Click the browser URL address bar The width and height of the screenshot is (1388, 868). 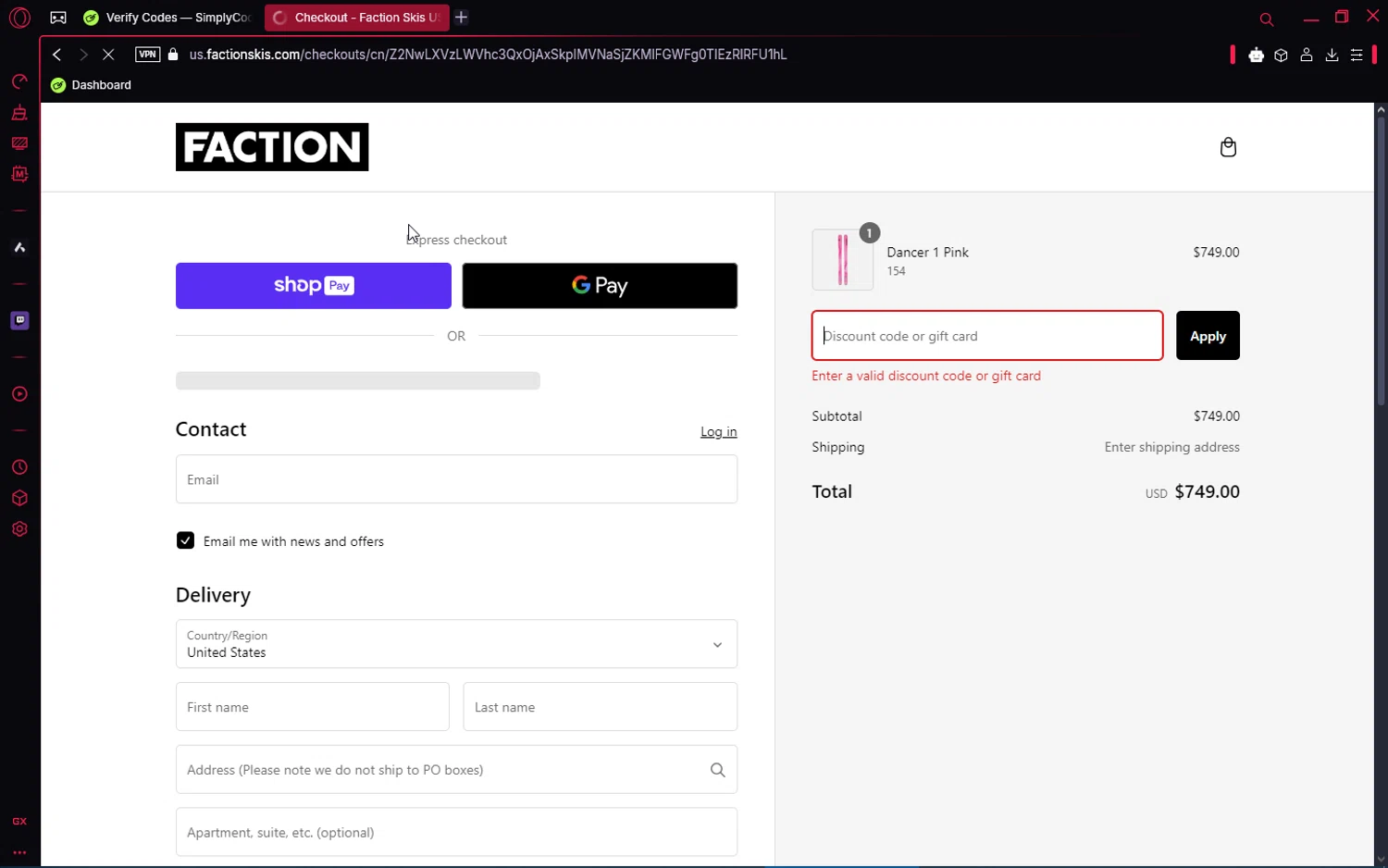pyautogui.click(x=488, y=55)
